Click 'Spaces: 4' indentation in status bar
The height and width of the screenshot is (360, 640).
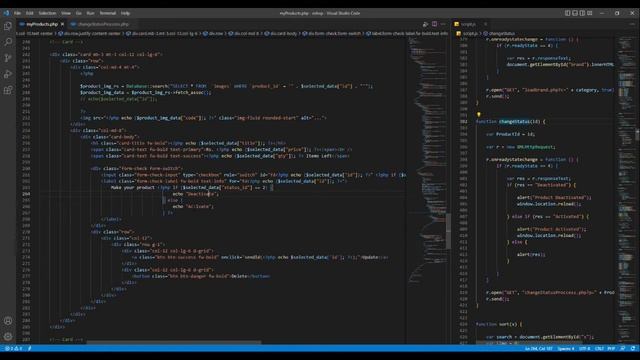pyautogui.click(x=565, y=349)
